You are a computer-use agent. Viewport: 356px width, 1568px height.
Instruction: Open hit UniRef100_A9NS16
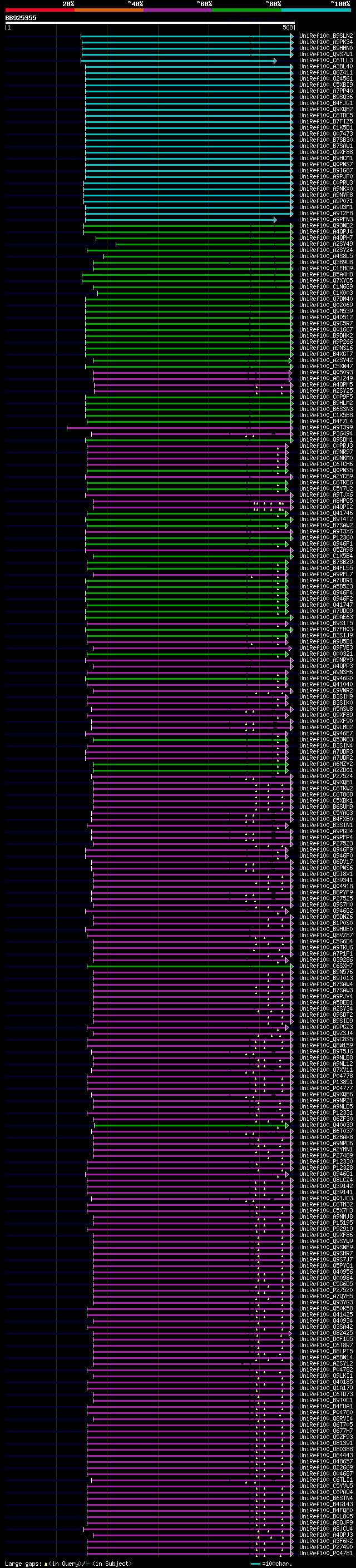[x=325, y=348]
